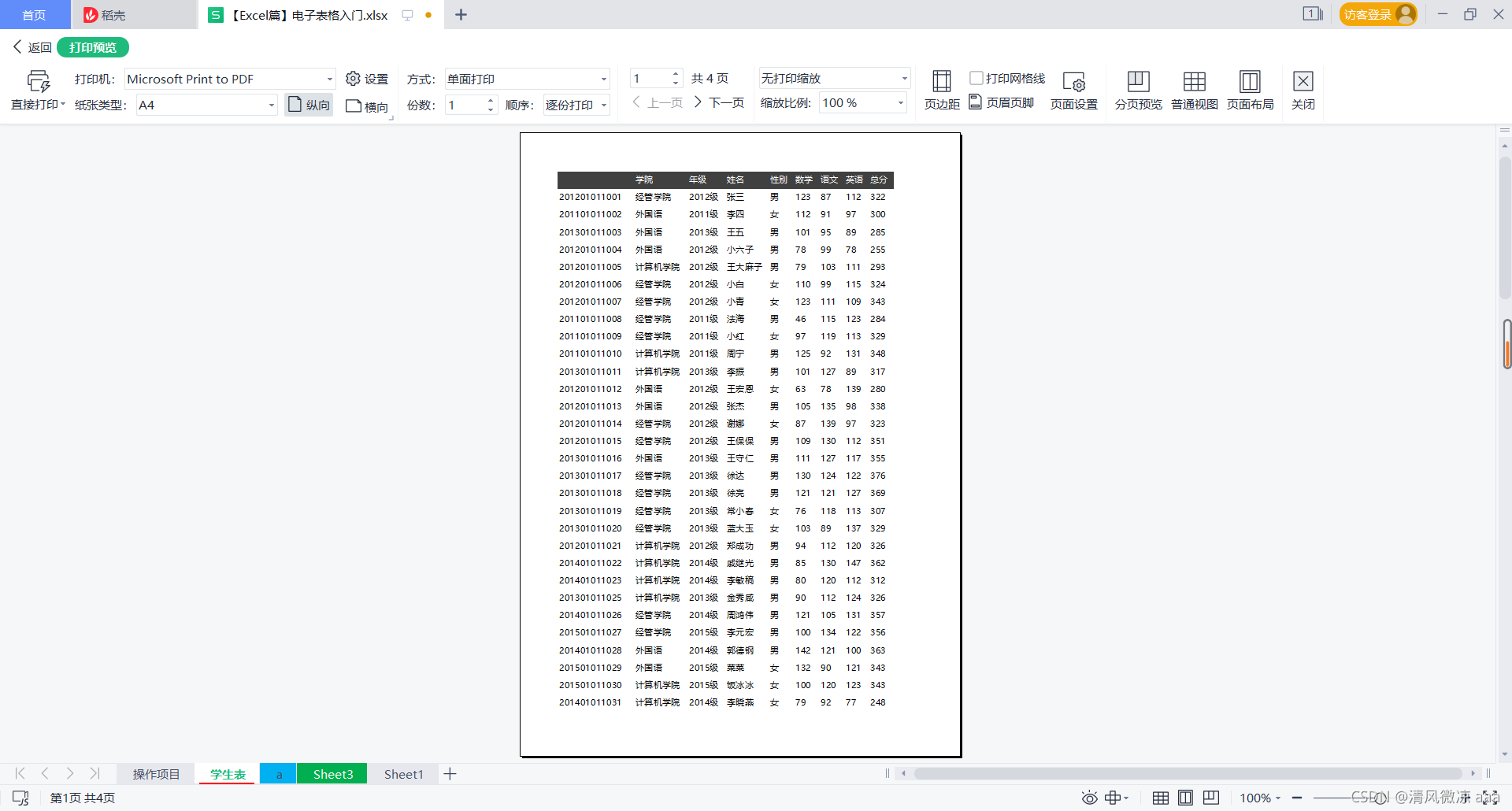Open print mode (单面打印) dropdown
The image size is (1512, 811).
604,79
